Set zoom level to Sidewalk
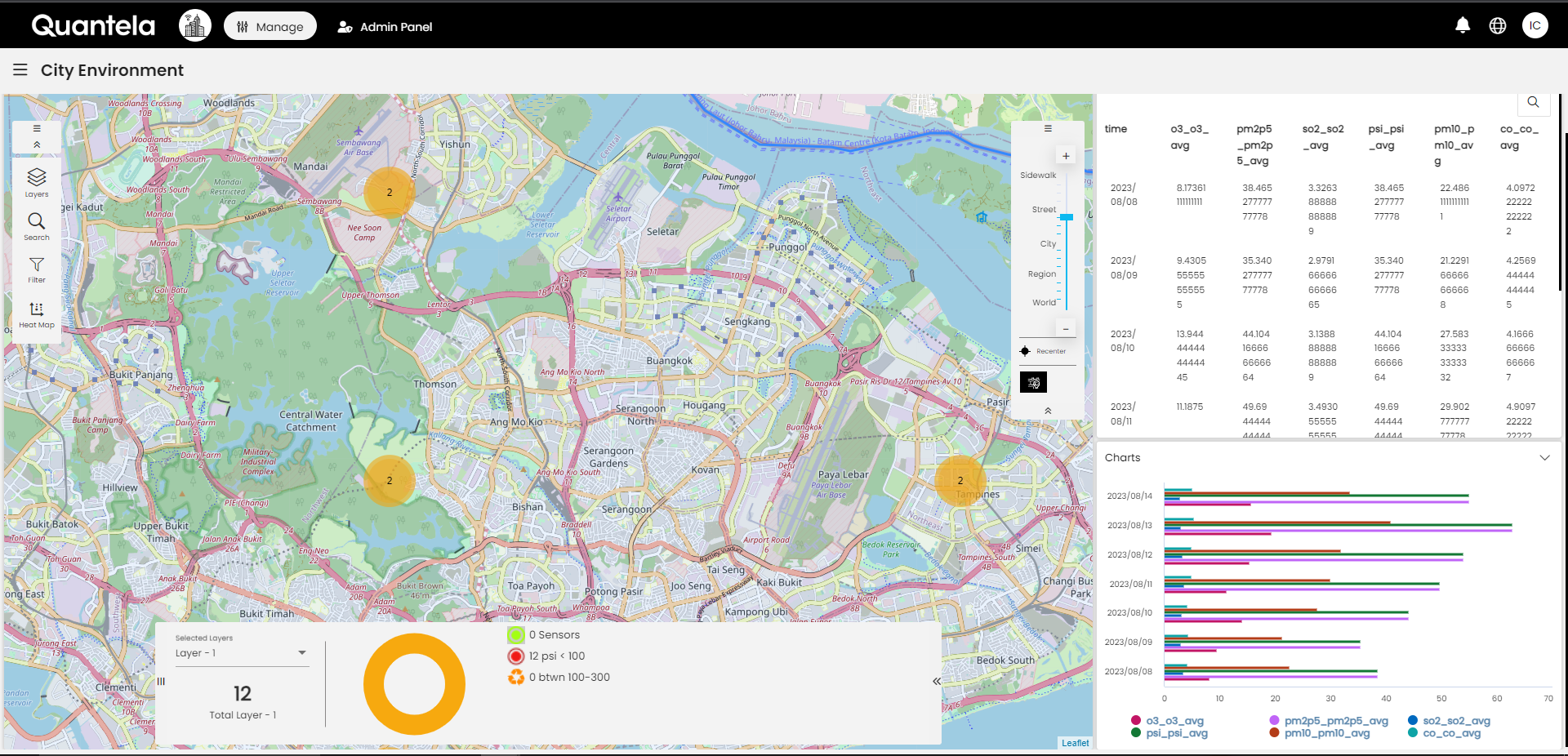The height and width of the screenshot is (756, 1568). point(1038,176)
